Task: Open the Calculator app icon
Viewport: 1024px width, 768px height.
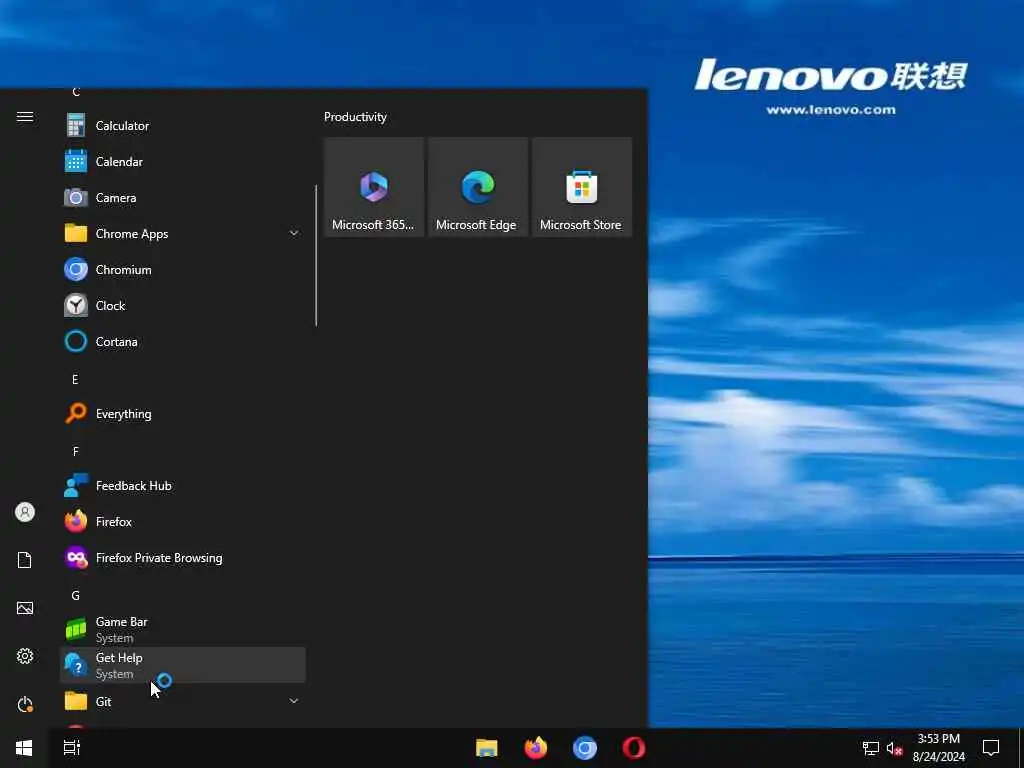Action: click(76, 125)
